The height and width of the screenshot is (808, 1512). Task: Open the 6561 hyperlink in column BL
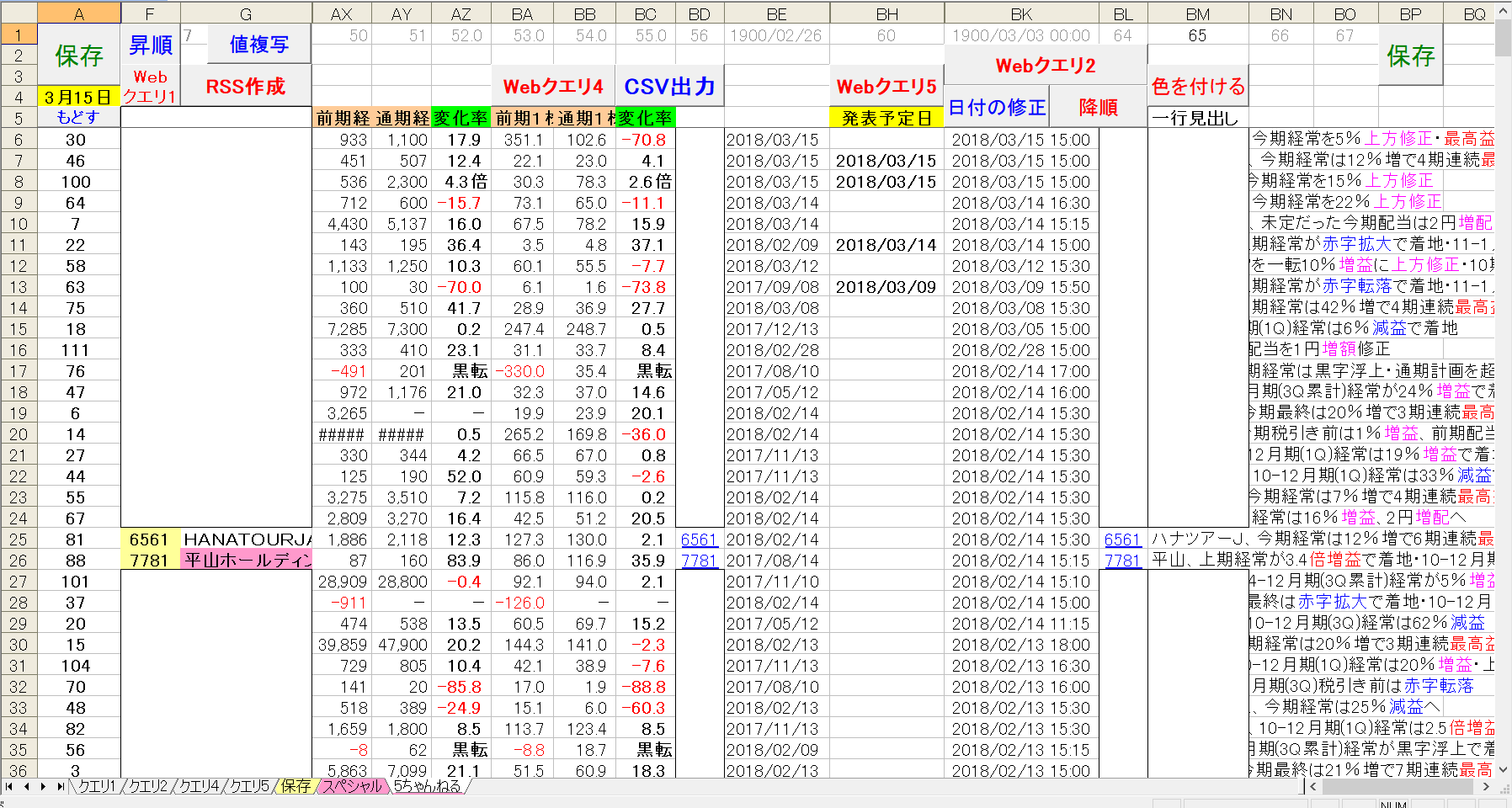(1122, 540)
